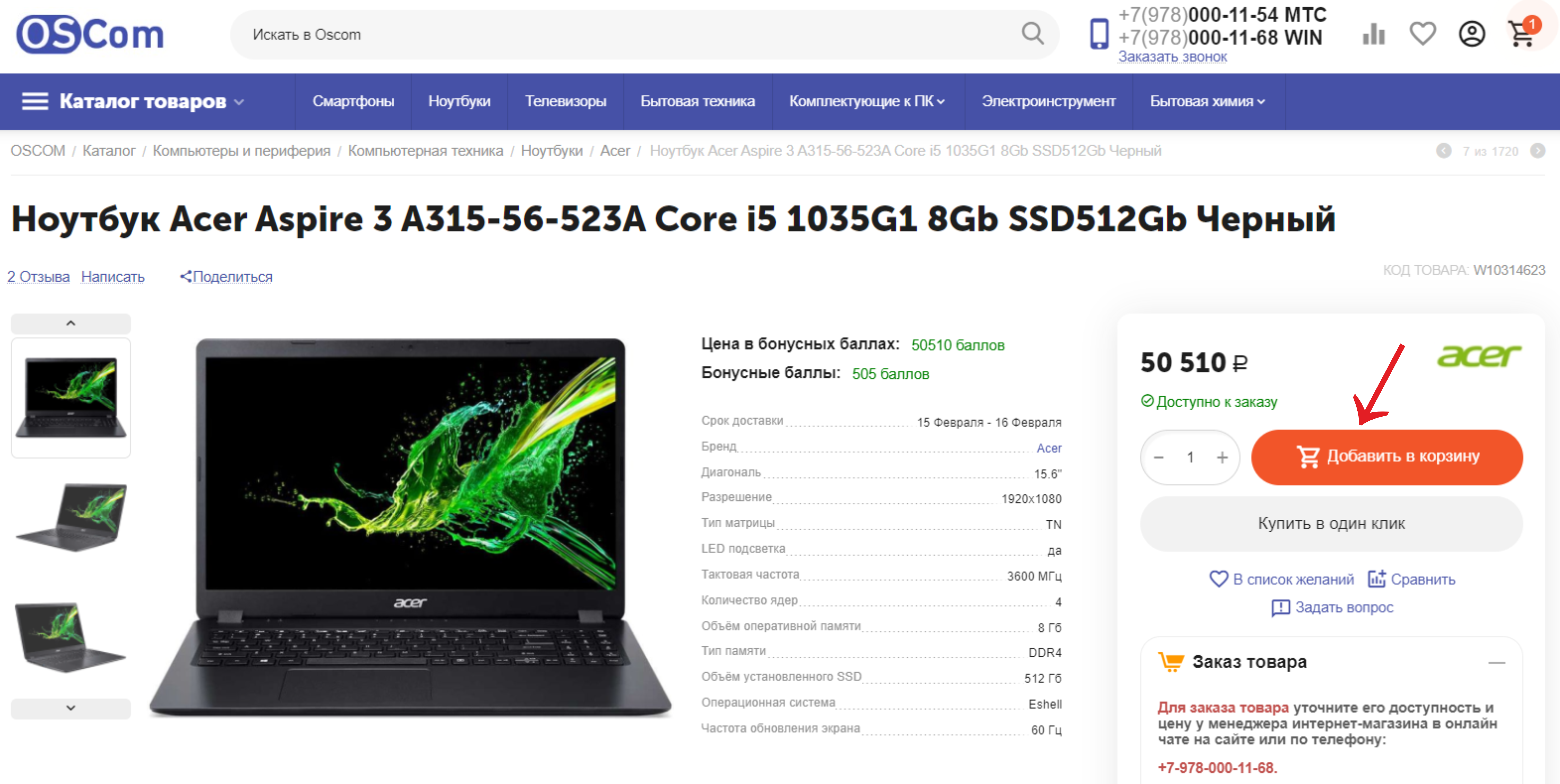Go to previous product arrow in breadcrumb
1560x784 pixels.
click(x=1444, y=151)
